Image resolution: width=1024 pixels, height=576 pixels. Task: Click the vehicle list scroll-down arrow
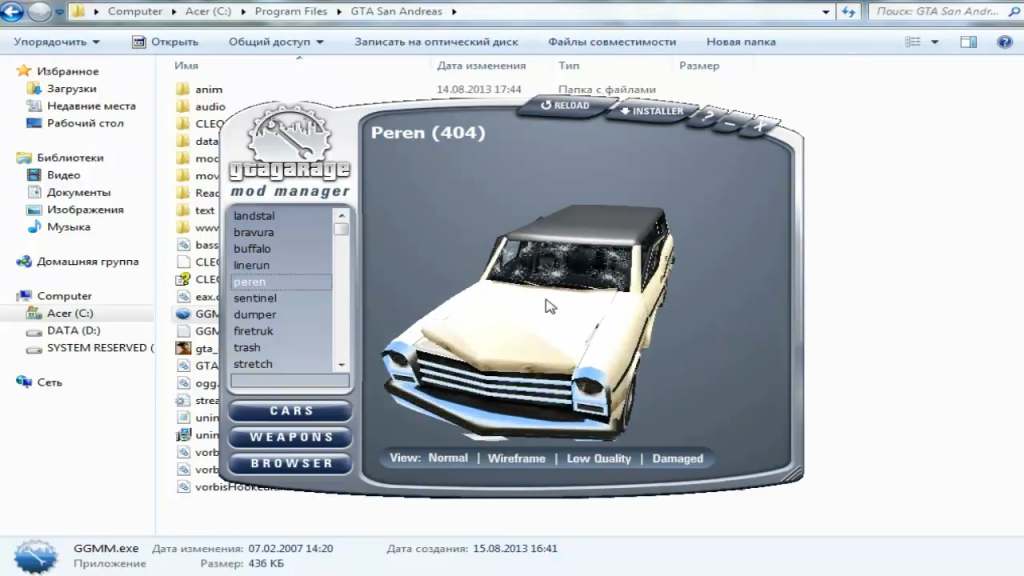tap(341, 365)
